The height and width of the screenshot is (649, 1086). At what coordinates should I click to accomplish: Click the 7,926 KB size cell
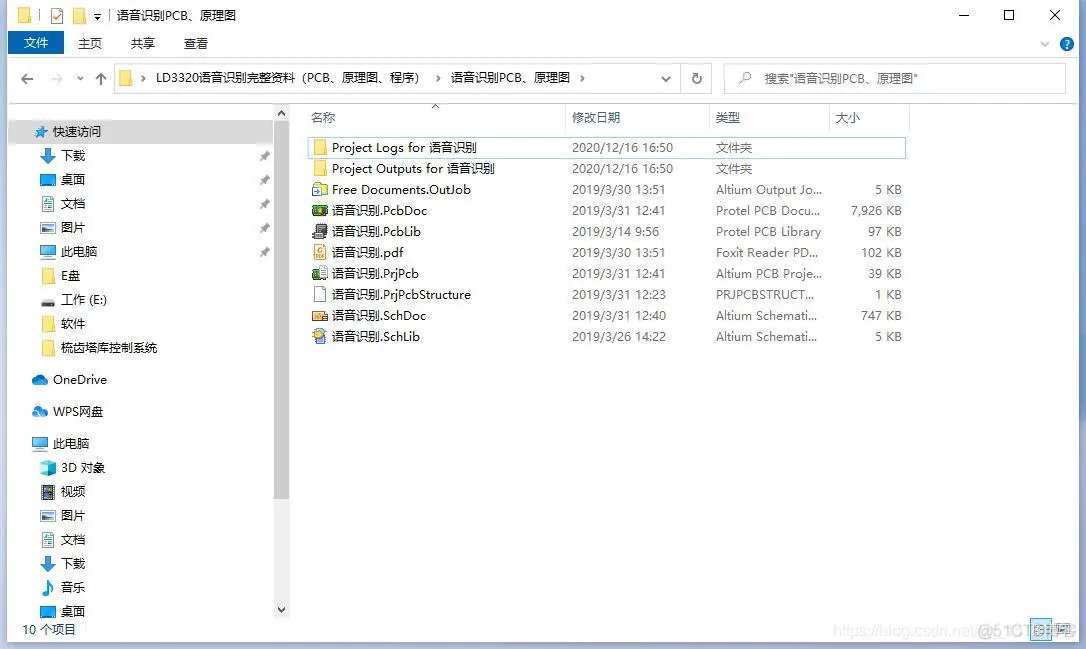coord(875,211)
